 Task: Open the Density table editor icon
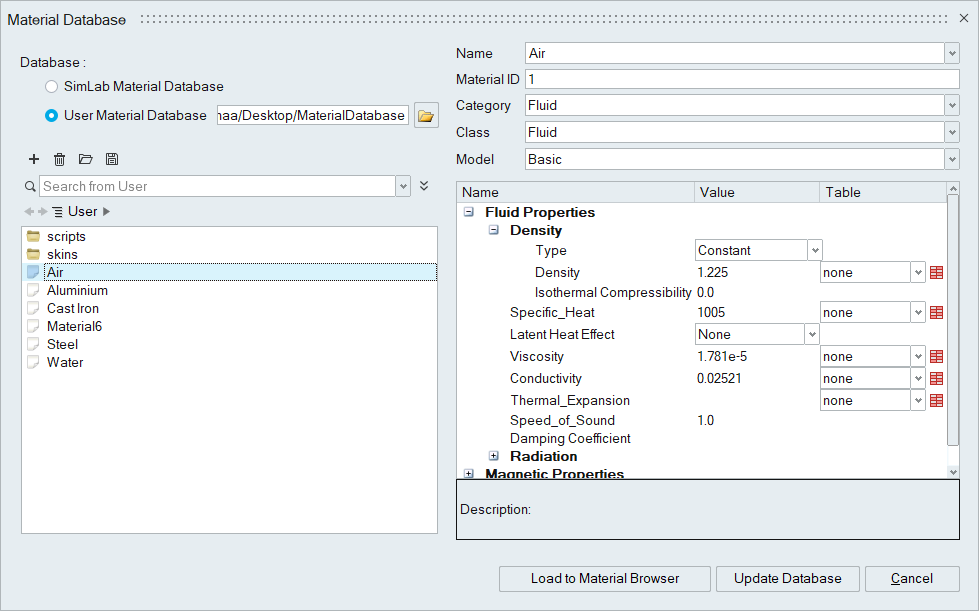[937, 273]
